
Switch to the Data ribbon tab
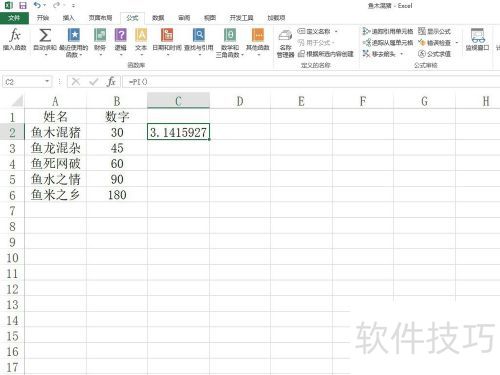click(x=158, y=18)
